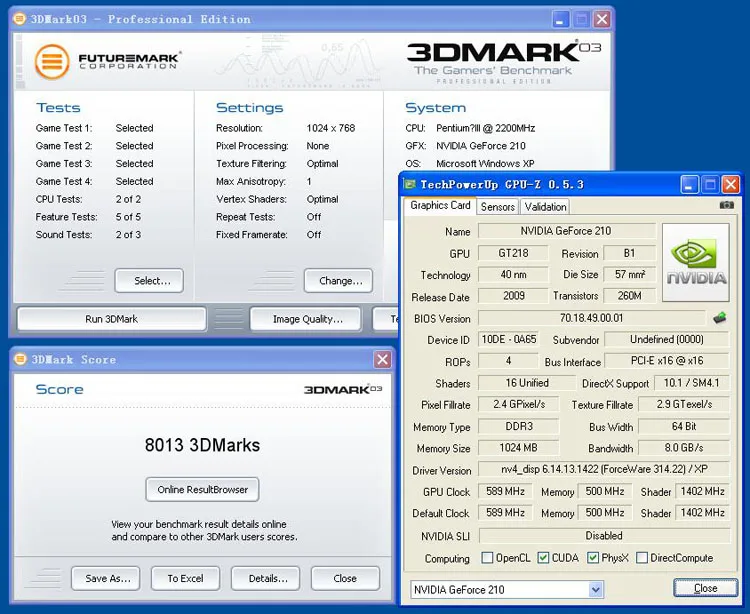Click the GPU-Z Name field NVIDIA GeForce 210

(x=566, y=231)
